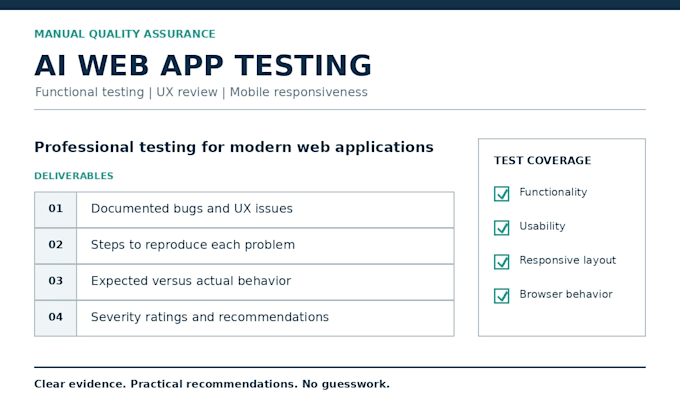Click the Professional testing for modern web applications heading
The image size is (680, 409).
pyautogui.click(x=234, y=147)
